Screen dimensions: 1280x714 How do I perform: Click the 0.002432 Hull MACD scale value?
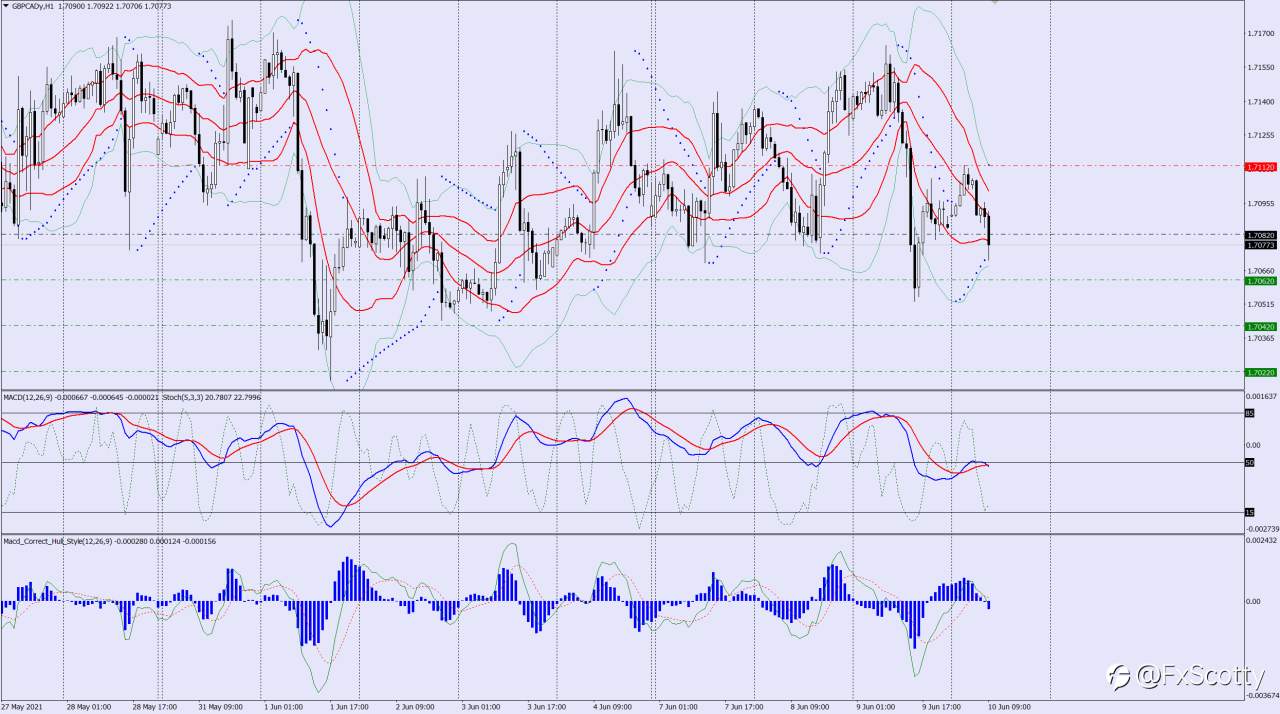[1262, 541]
